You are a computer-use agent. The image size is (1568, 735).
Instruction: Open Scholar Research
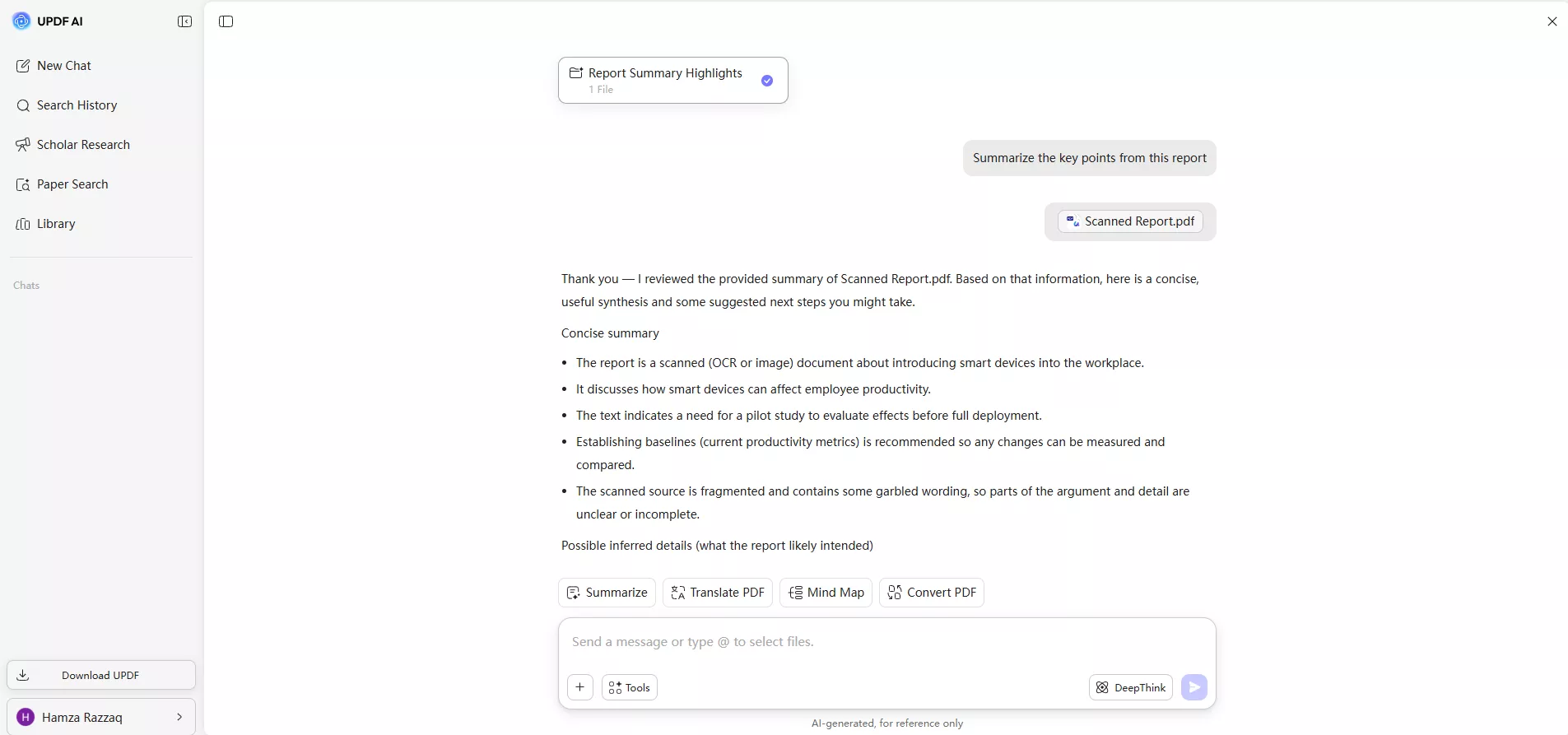point(83,145)
